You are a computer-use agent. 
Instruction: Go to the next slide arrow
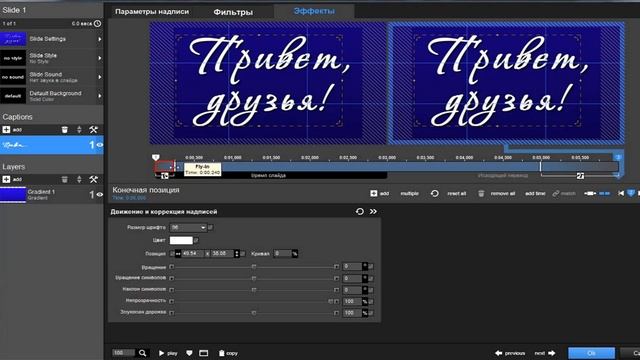tap(552, 353)
